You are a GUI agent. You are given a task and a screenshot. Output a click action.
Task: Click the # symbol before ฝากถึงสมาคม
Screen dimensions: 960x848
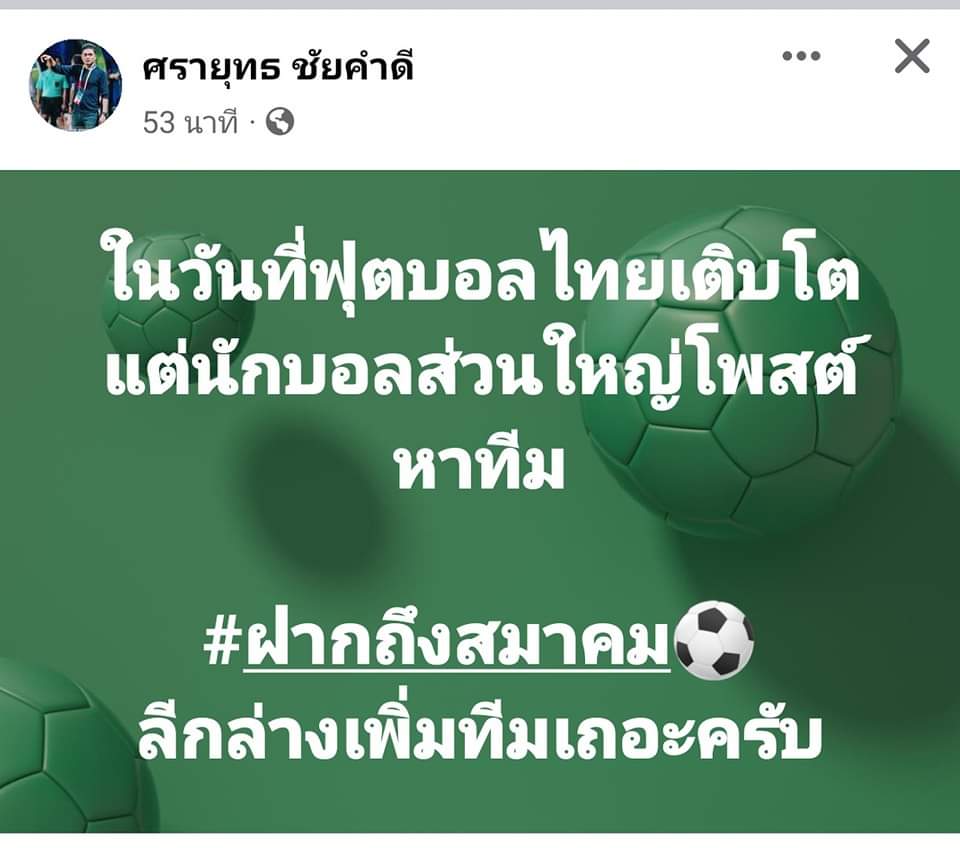coord(221,644)
